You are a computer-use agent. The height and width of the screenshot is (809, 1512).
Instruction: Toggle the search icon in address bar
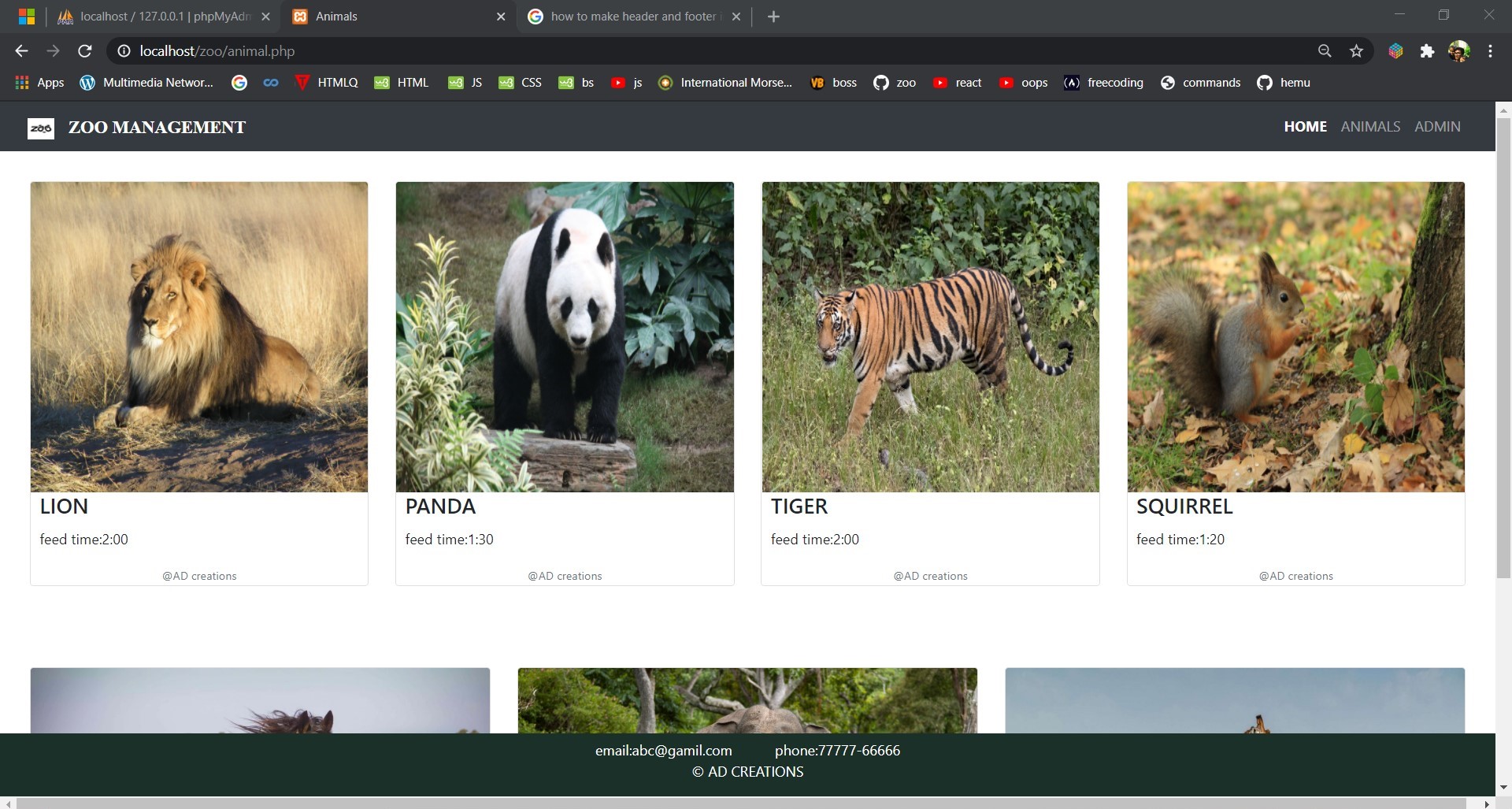pyautogui.click(x=1325, y=50)
